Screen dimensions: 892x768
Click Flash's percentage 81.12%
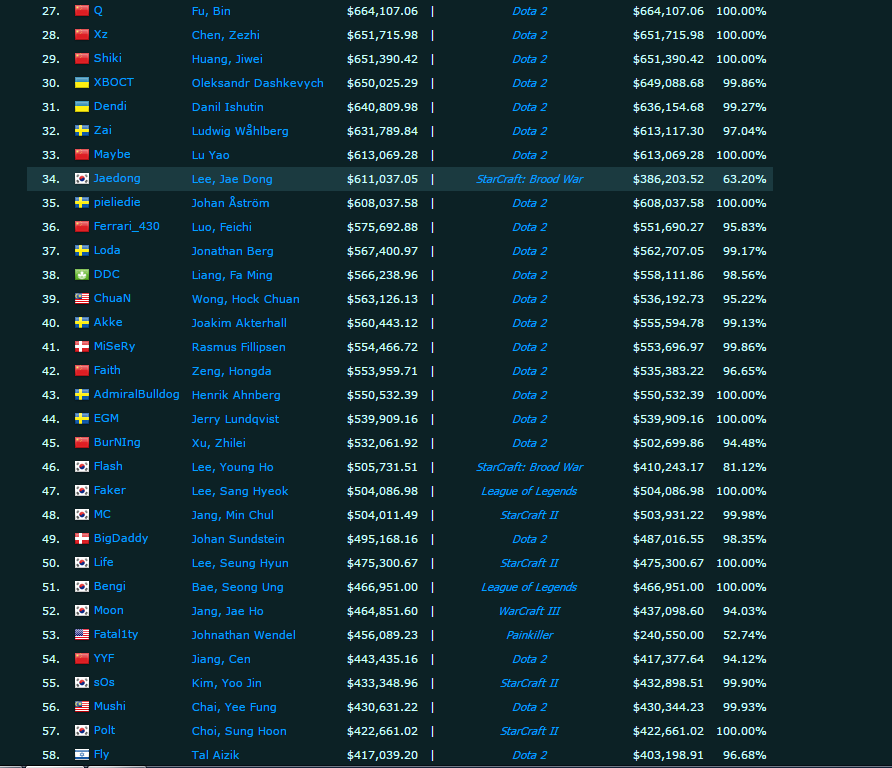click(x=745, y=467)
